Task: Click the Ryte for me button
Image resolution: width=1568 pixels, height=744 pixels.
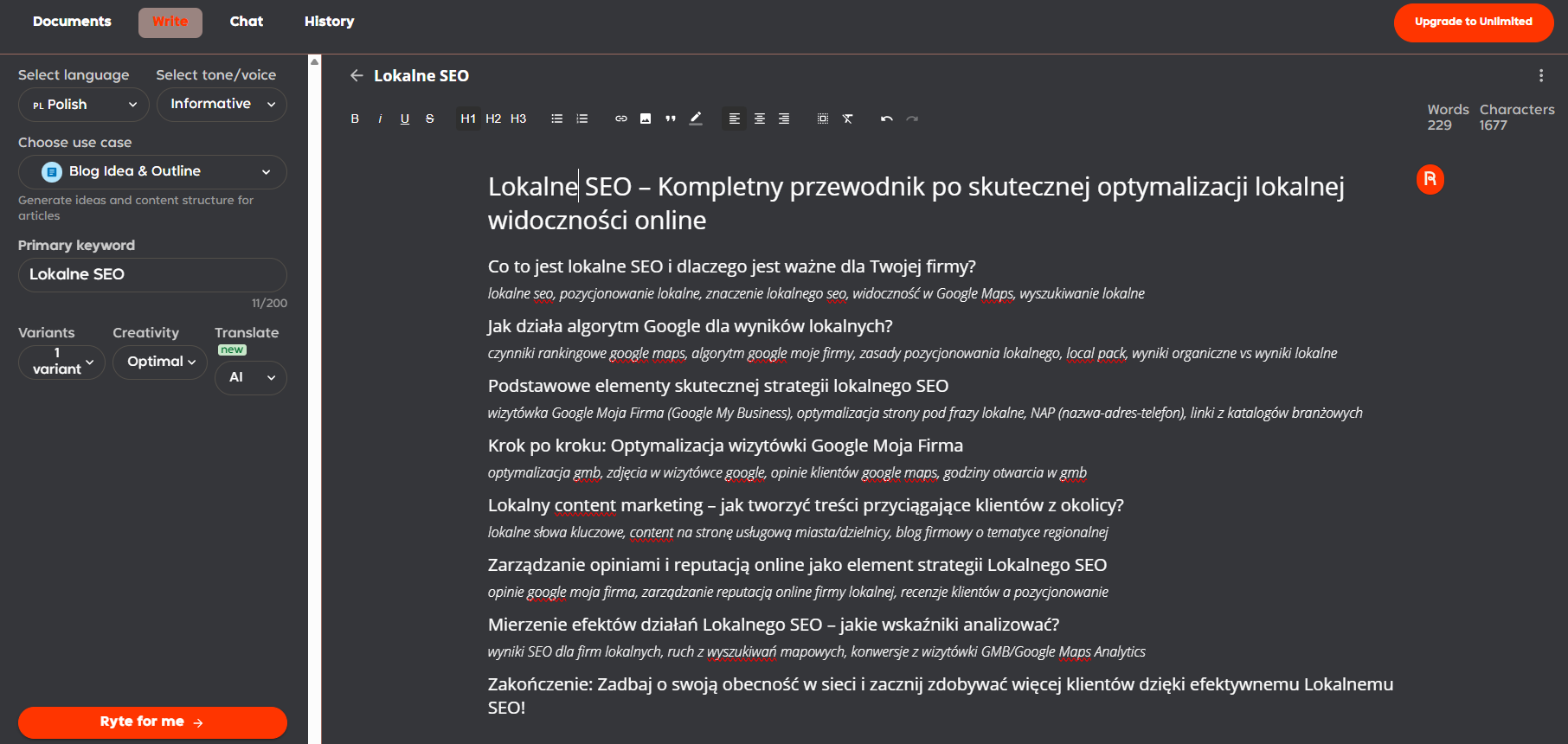Action: coord(152,722)
